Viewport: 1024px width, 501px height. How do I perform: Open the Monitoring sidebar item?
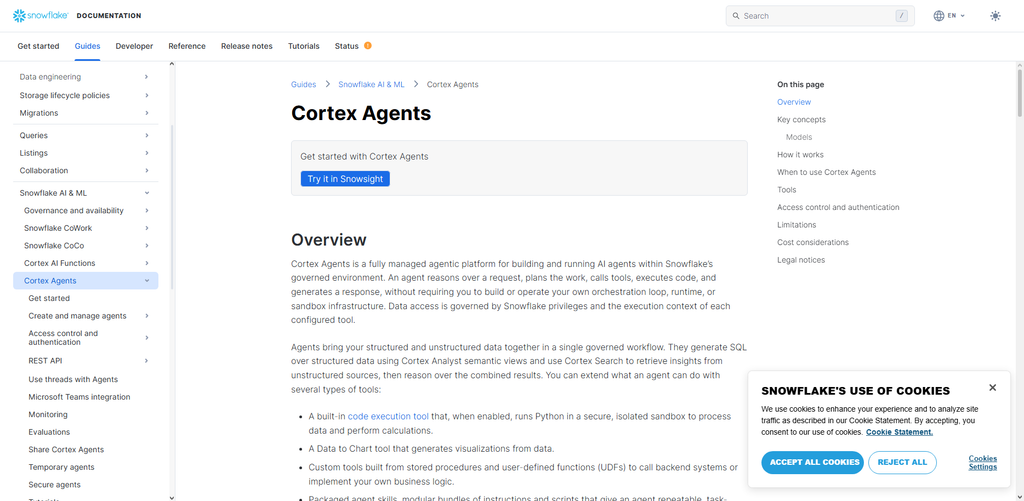[48, 415]
